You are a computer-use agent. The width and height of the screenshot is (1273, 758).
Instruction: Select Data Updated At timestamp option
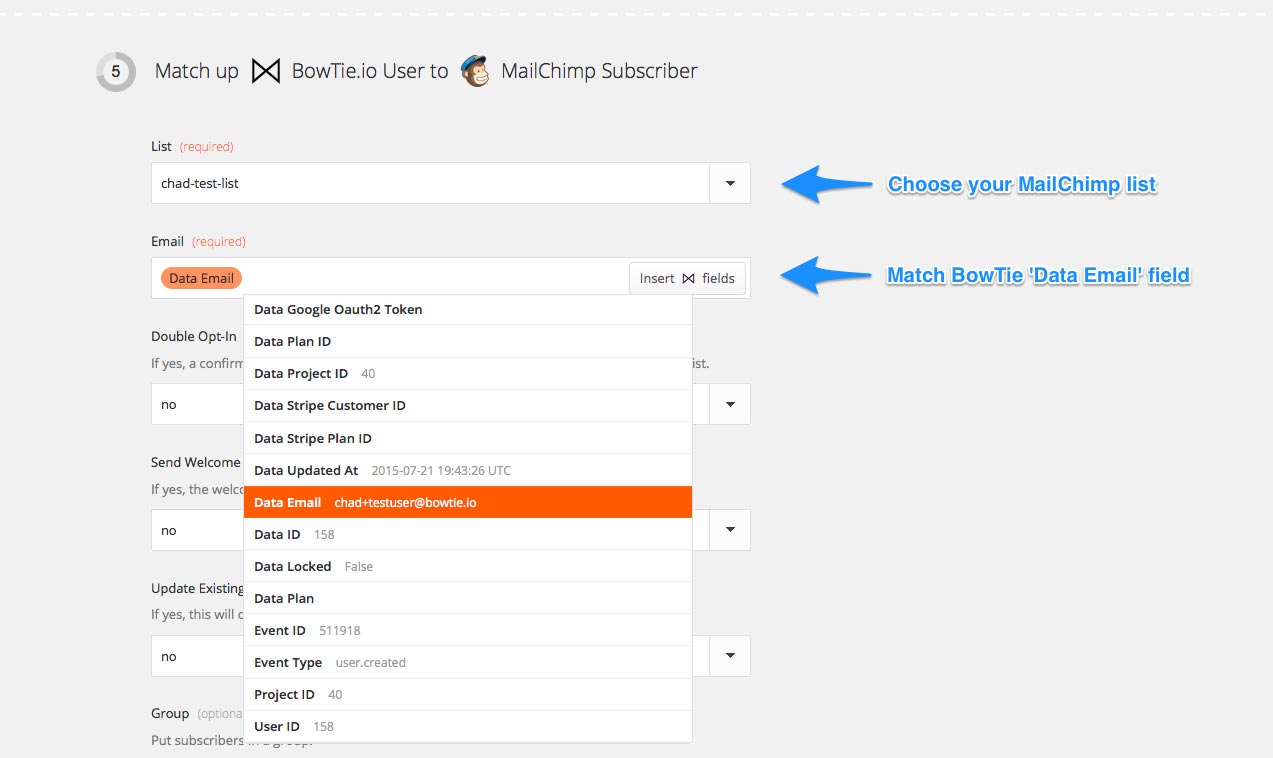(x=468, y=470)
